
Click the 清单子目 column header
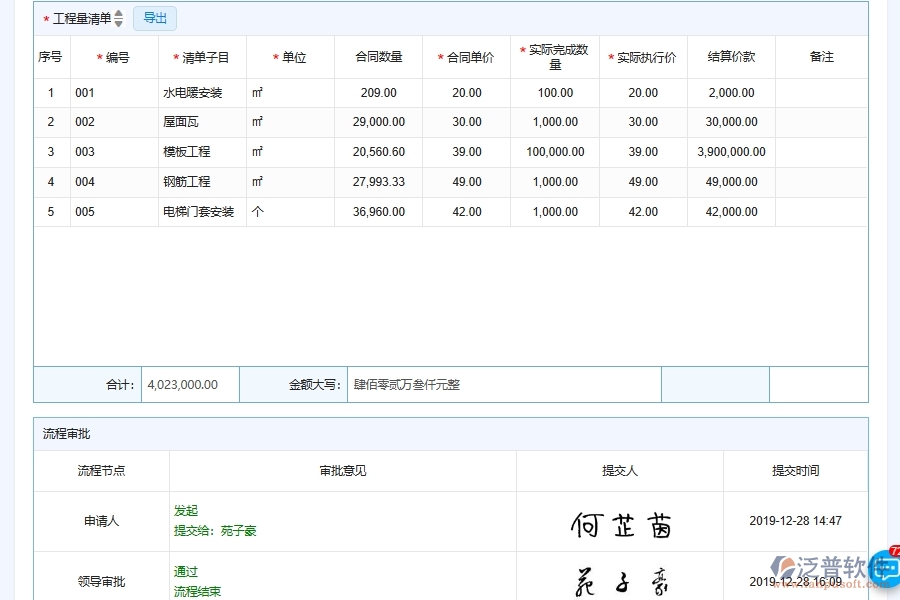tap(200, 57)
